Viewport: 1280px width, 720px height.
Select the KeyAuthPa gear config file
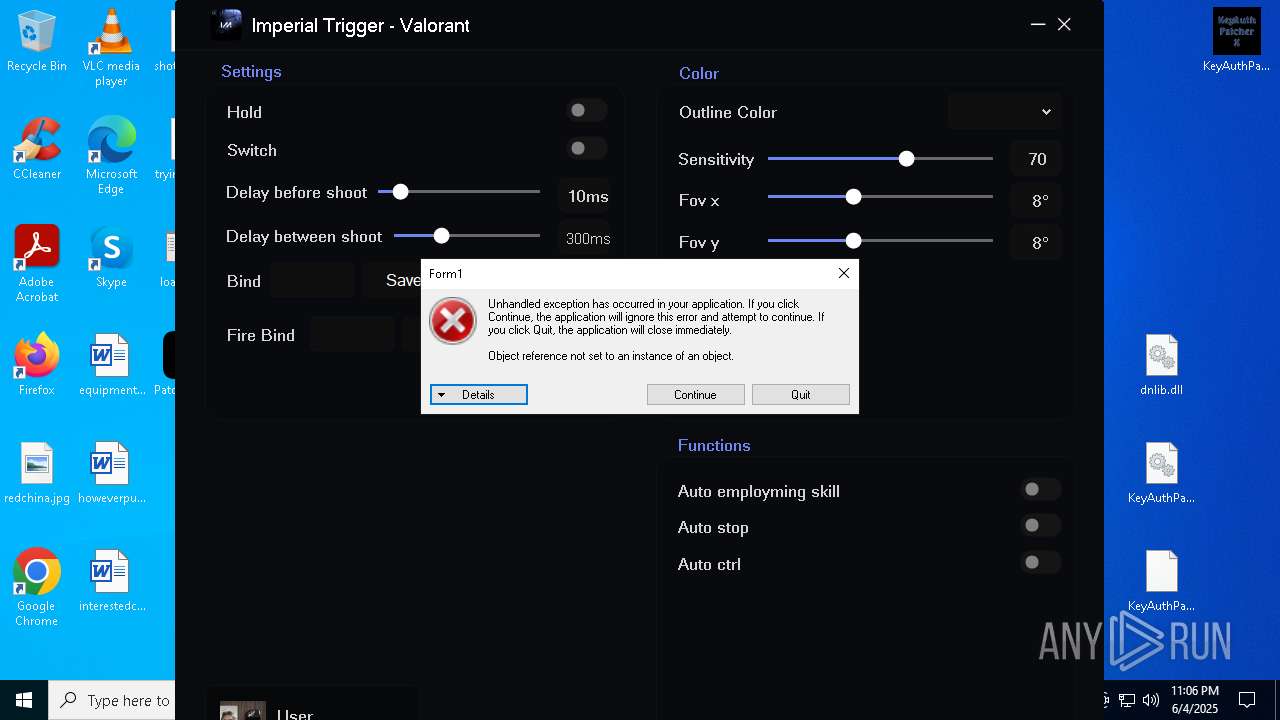click(x=1161, y=473)
